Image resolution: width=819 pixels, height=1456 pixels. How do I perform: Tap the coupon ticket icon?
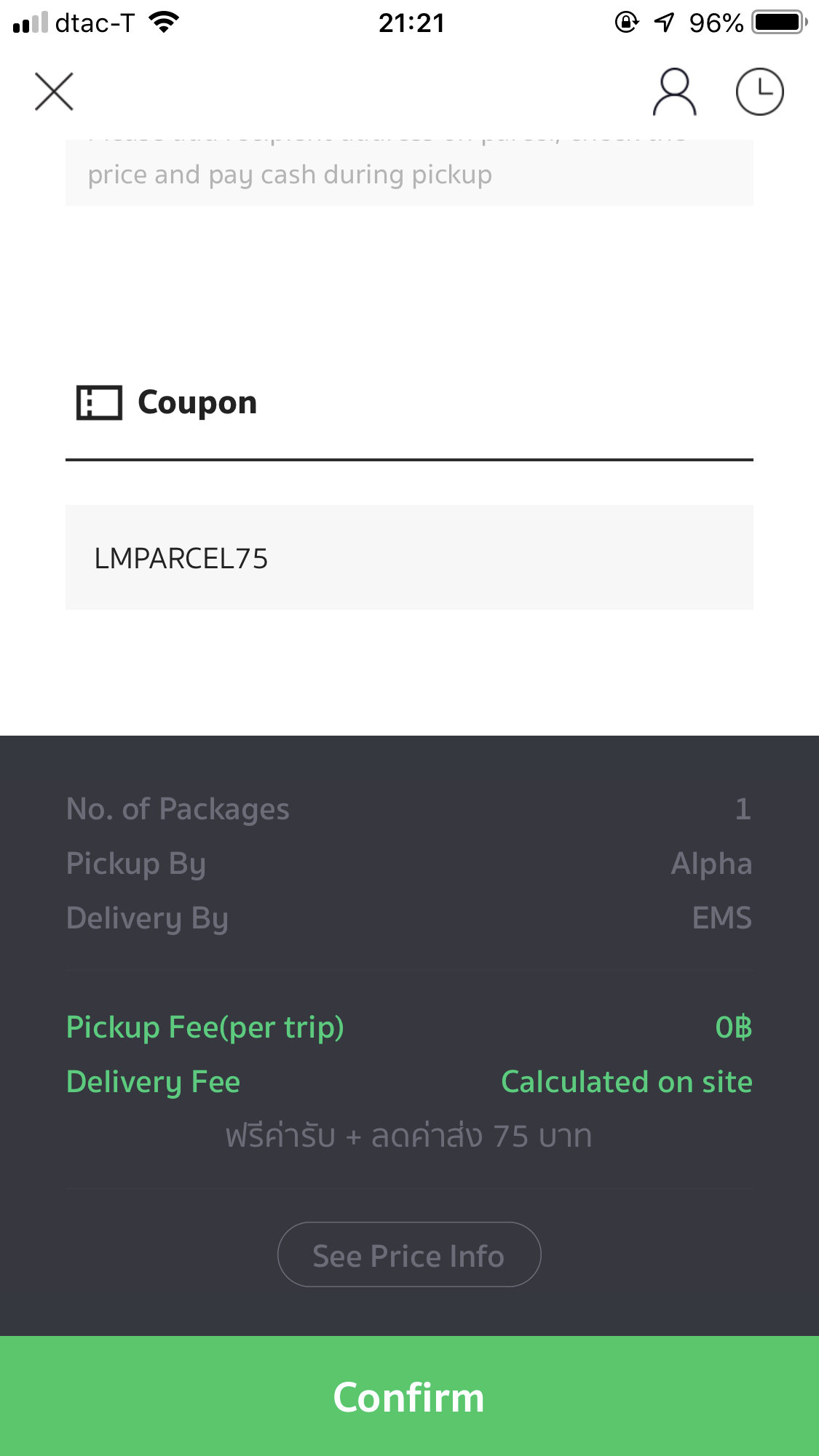(99, 402)
